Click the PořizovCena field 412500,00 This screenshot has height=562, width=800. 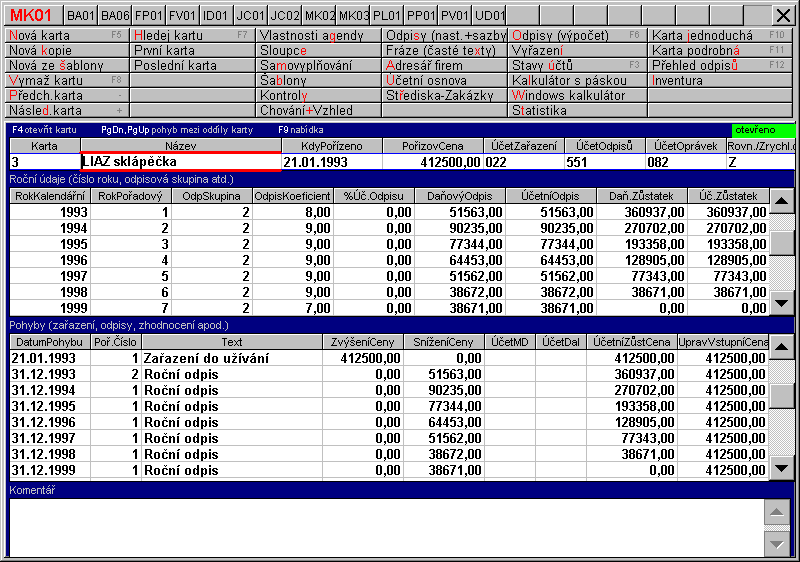click(433, 162)
